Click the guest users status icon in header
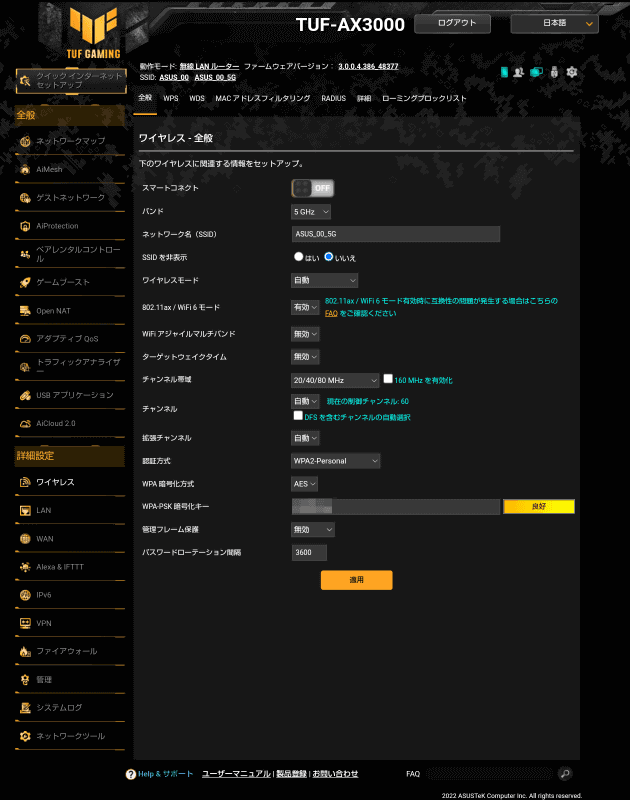630x800 pixels. [519, 72]
